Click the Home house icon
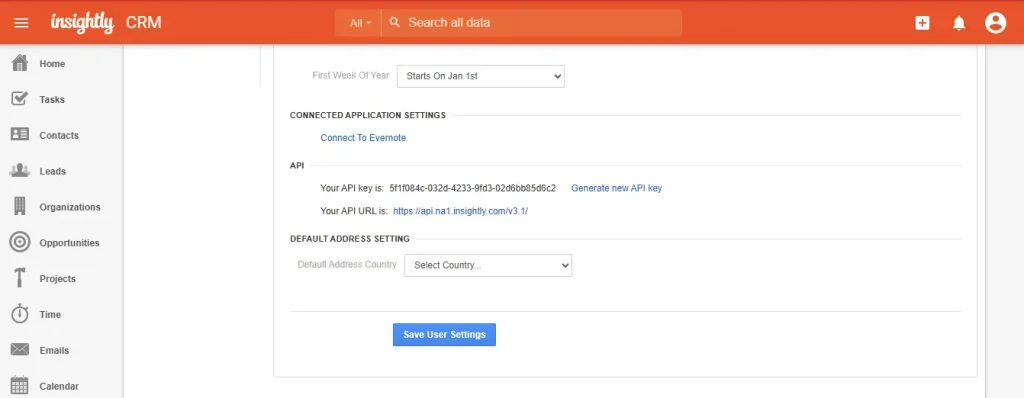The height and width of the screenshot is (398, 1024). [20, 63]
